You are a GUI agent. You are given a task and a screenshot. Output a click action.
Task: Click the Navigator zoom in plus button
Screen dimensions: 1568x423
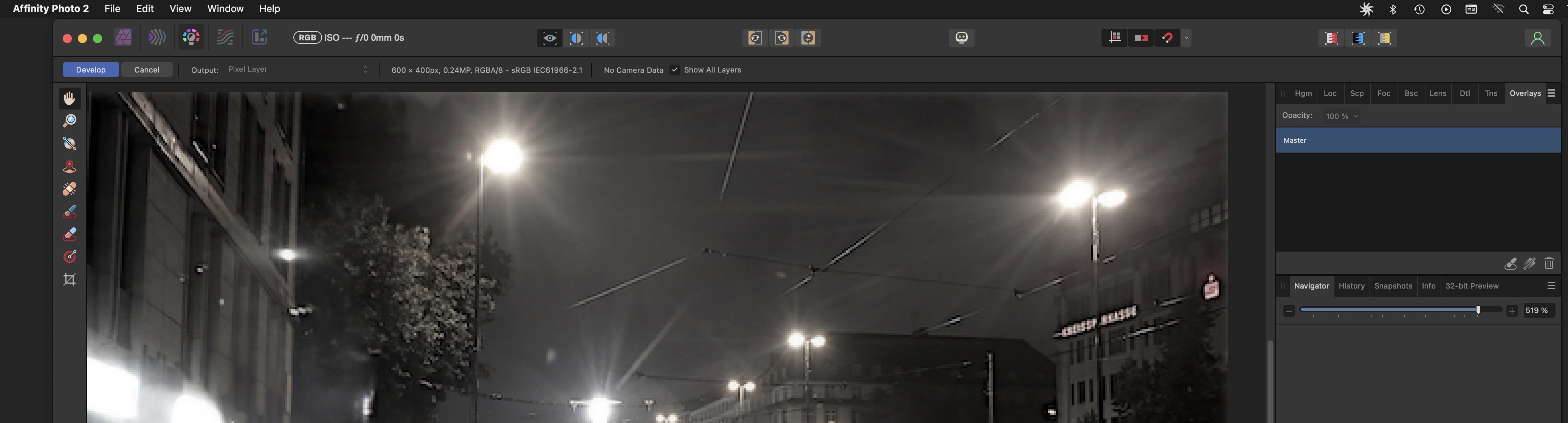(1512, 310)
